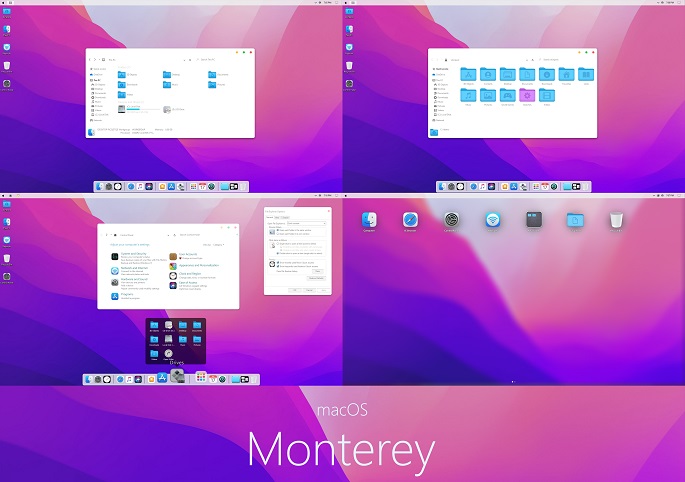Open the Downloads folder in the Drives stack popup

154,339
